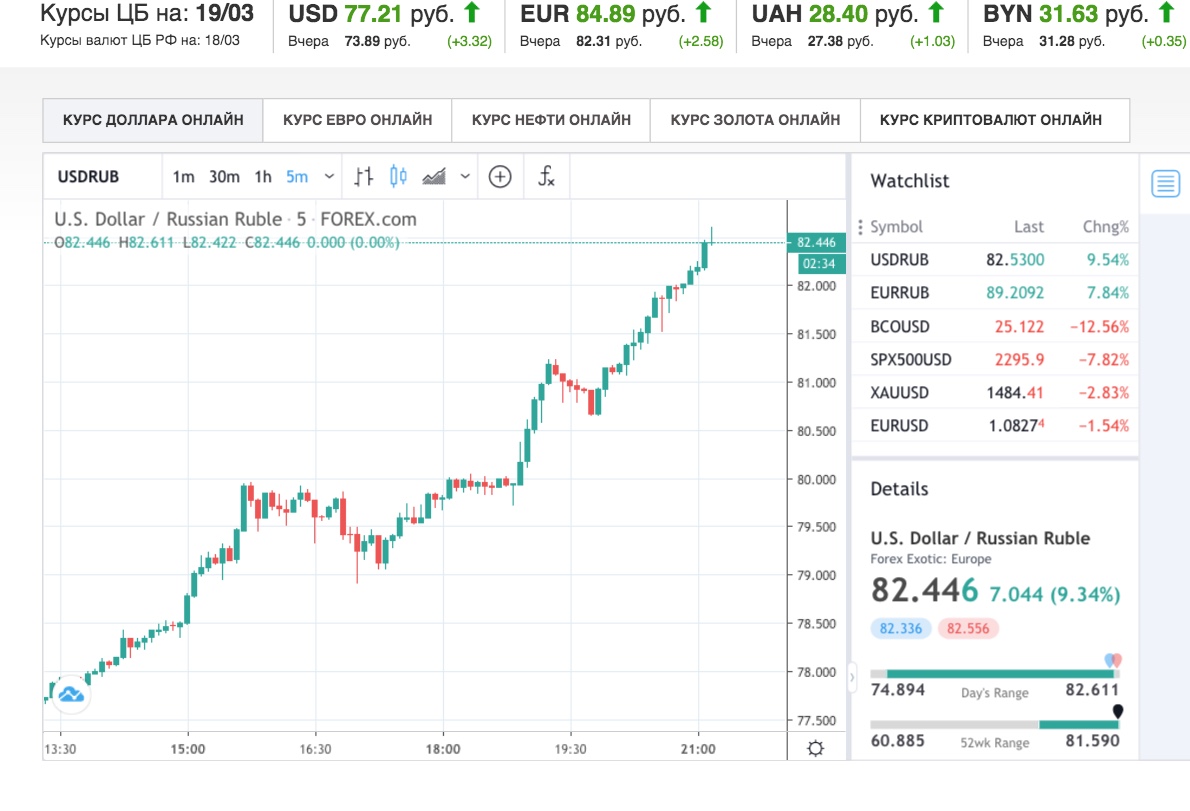1190x811 pixels.
Task: Open the КУРС ЕВРО ОНЛАЙН tab
Action: pos(357,120)
